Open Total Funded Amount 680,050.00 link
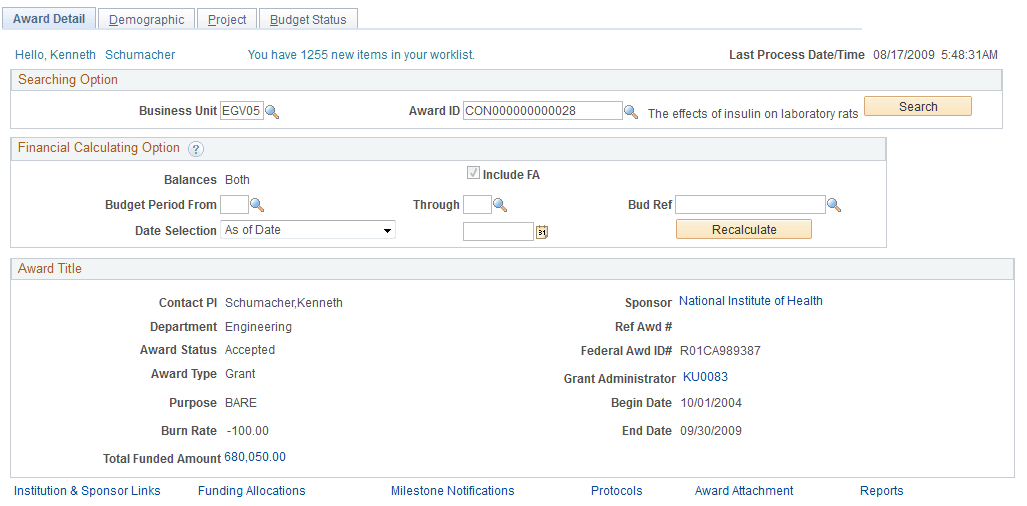1027x506 pixels. (255, 457)
